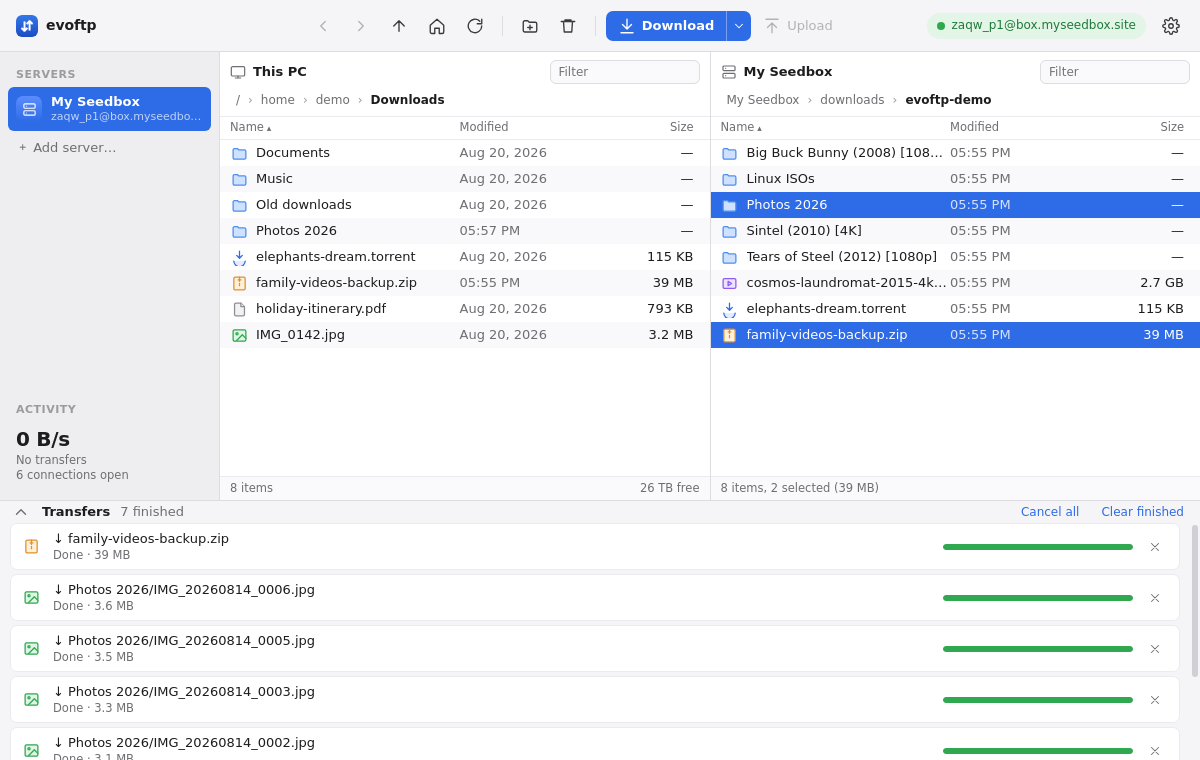
Task: Focus the This PC filter field
Action: click(x=625, y=72)
